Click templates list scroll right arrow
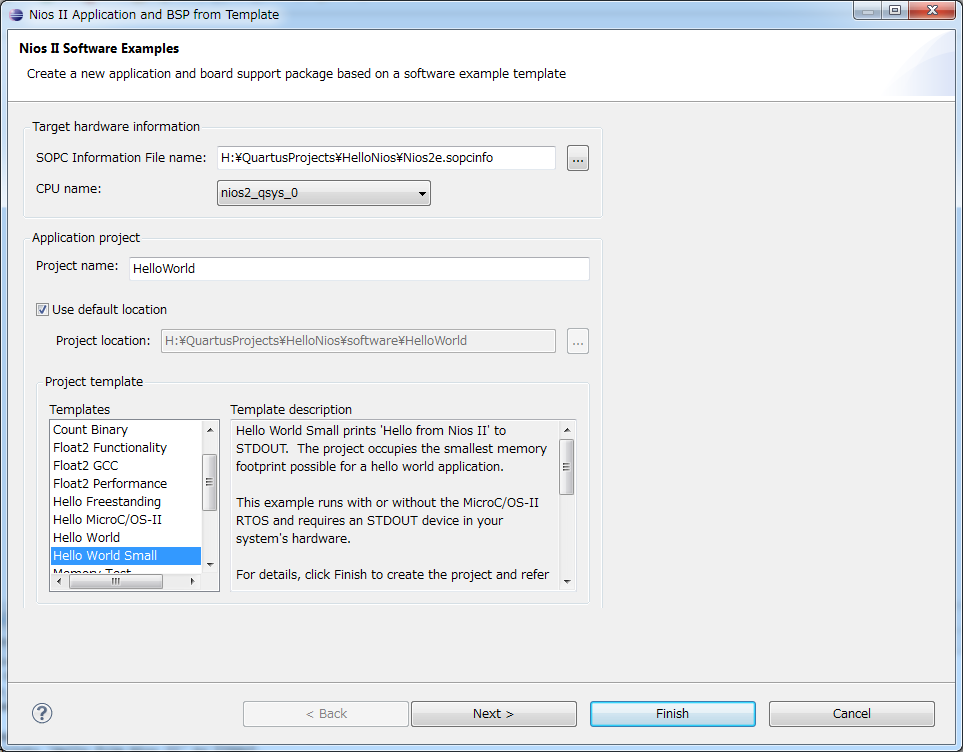The height and width of the screenshot is (752, 963). tap(192, 581)
